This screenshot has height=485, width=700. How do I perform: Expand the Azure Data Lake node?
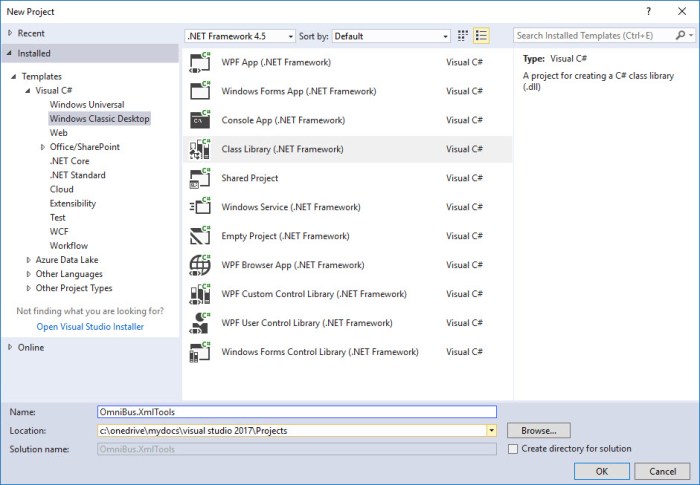pos(27,259)
